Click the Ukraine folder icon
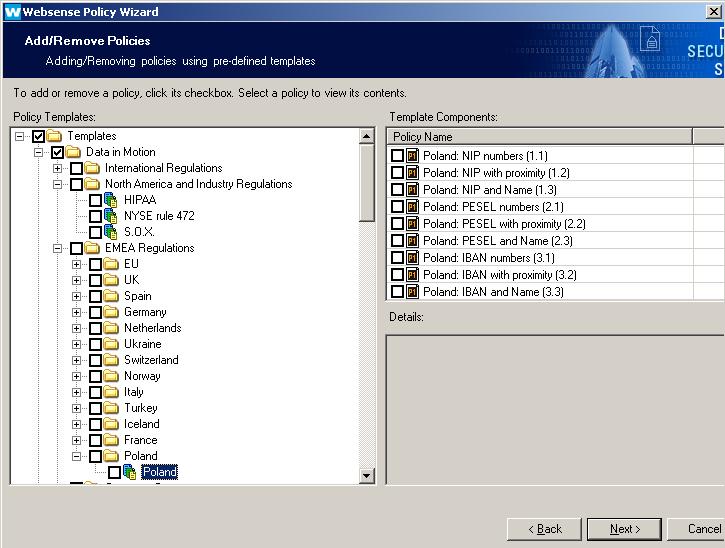The image size is (725, 548). pos(111,344)
